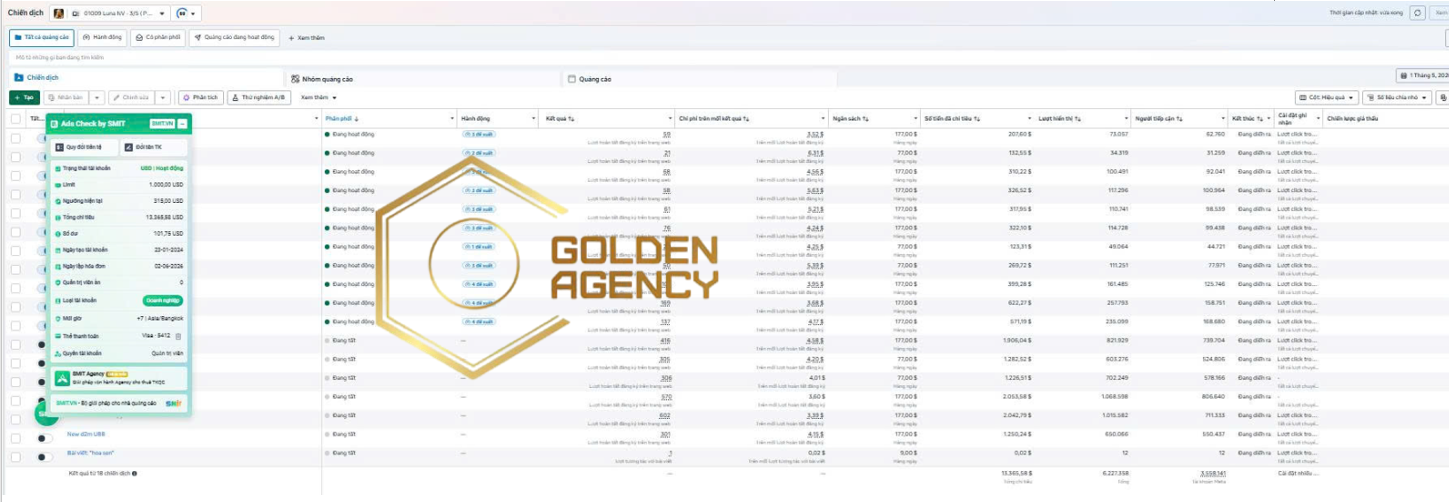The width and height of the screenshot is (1449, 502).
Task: Sort by the Số tiền đã chi tiêu header
Action: coord(952,118)
